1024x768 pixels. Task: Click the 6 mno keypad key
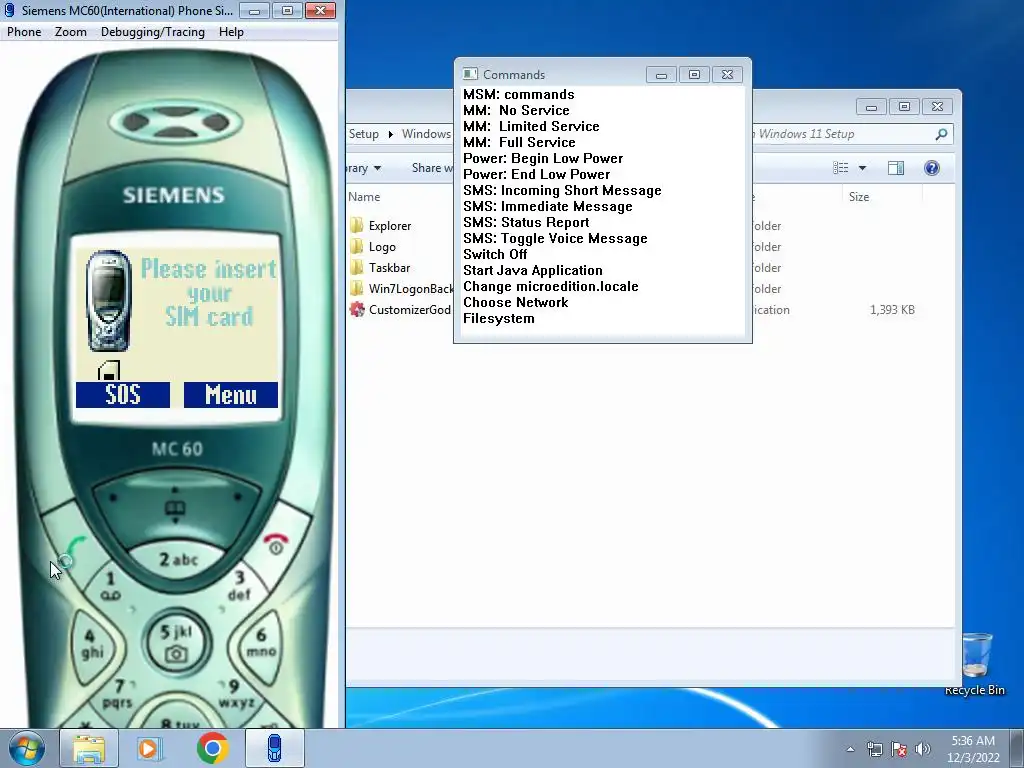click(261, 643)
